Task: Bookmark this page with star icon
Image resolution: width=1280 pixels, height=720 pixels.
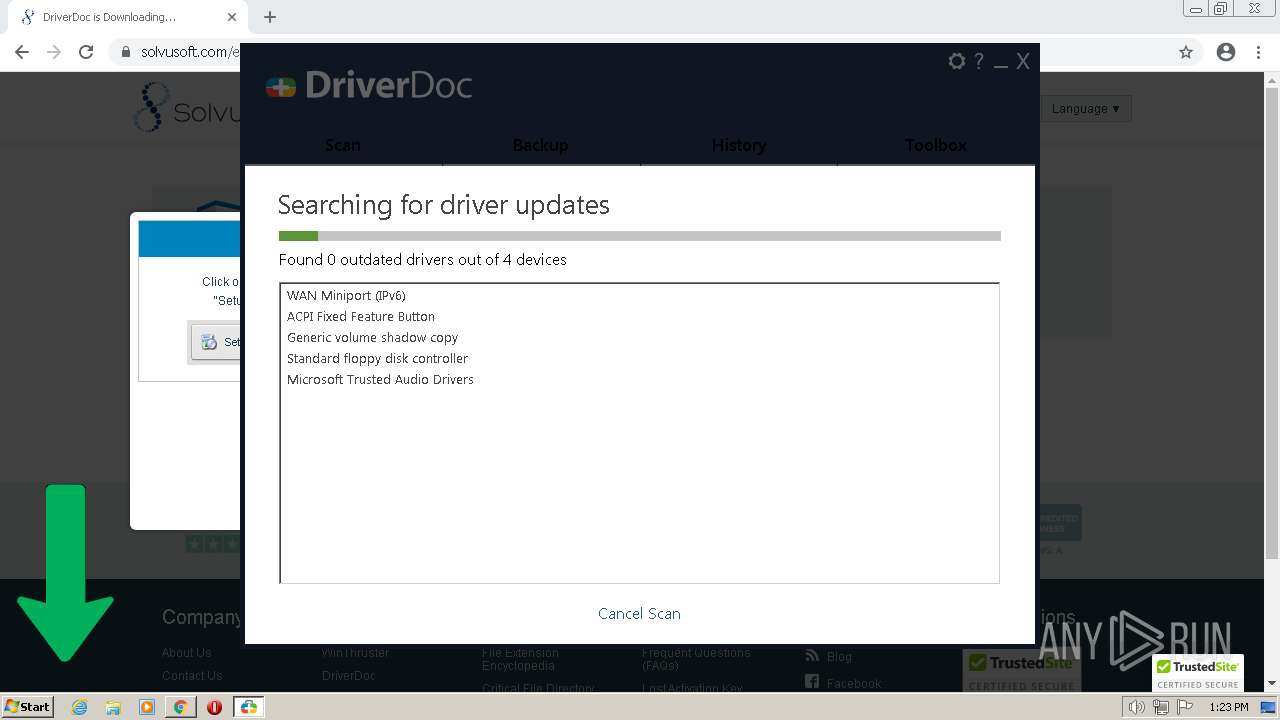Action: click(1186, 52)
